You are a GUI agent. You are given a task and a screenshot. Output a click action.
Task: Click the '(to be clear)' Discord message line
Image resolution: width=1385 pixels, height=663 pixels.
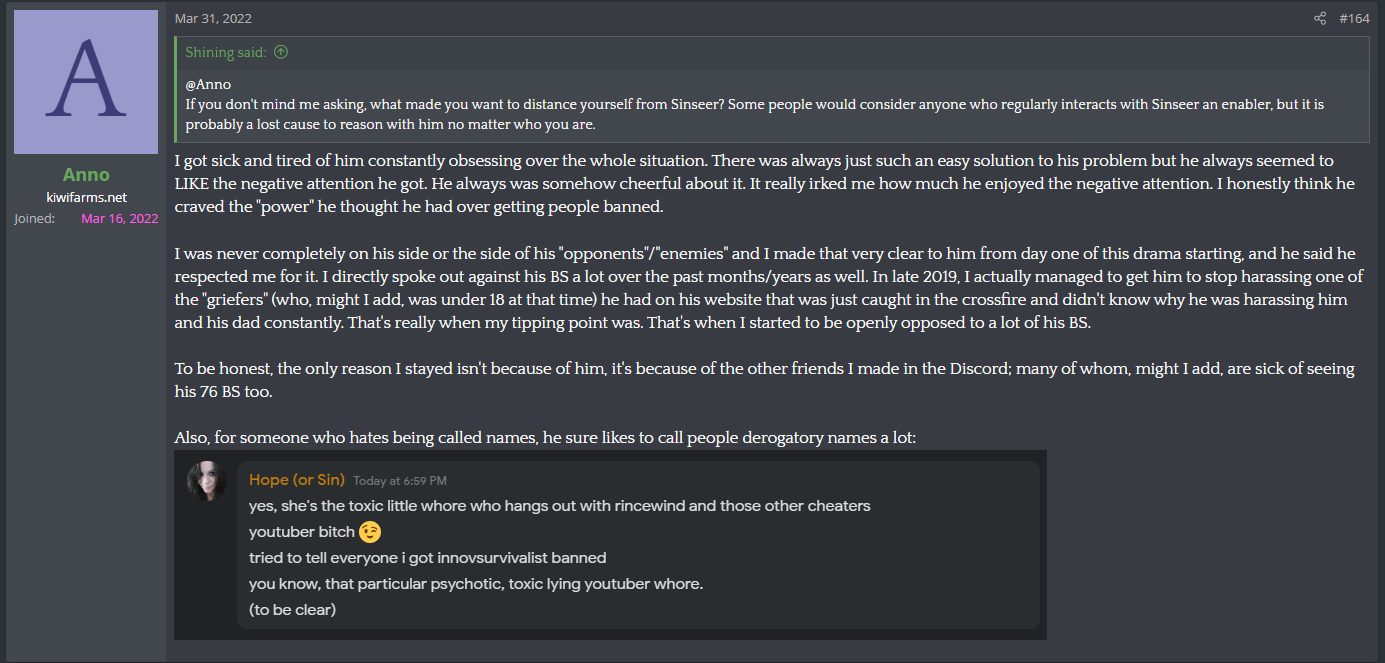point(292,610)
